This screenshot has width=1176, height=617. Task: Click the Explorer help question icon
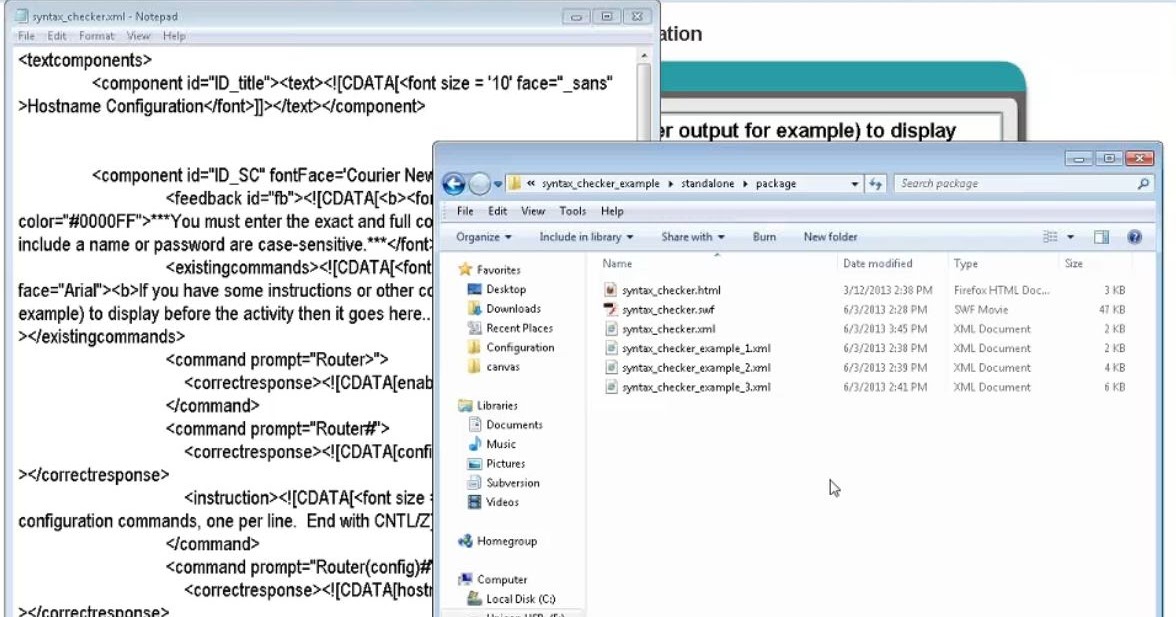pyautogui.click(x=1135, y=237)
